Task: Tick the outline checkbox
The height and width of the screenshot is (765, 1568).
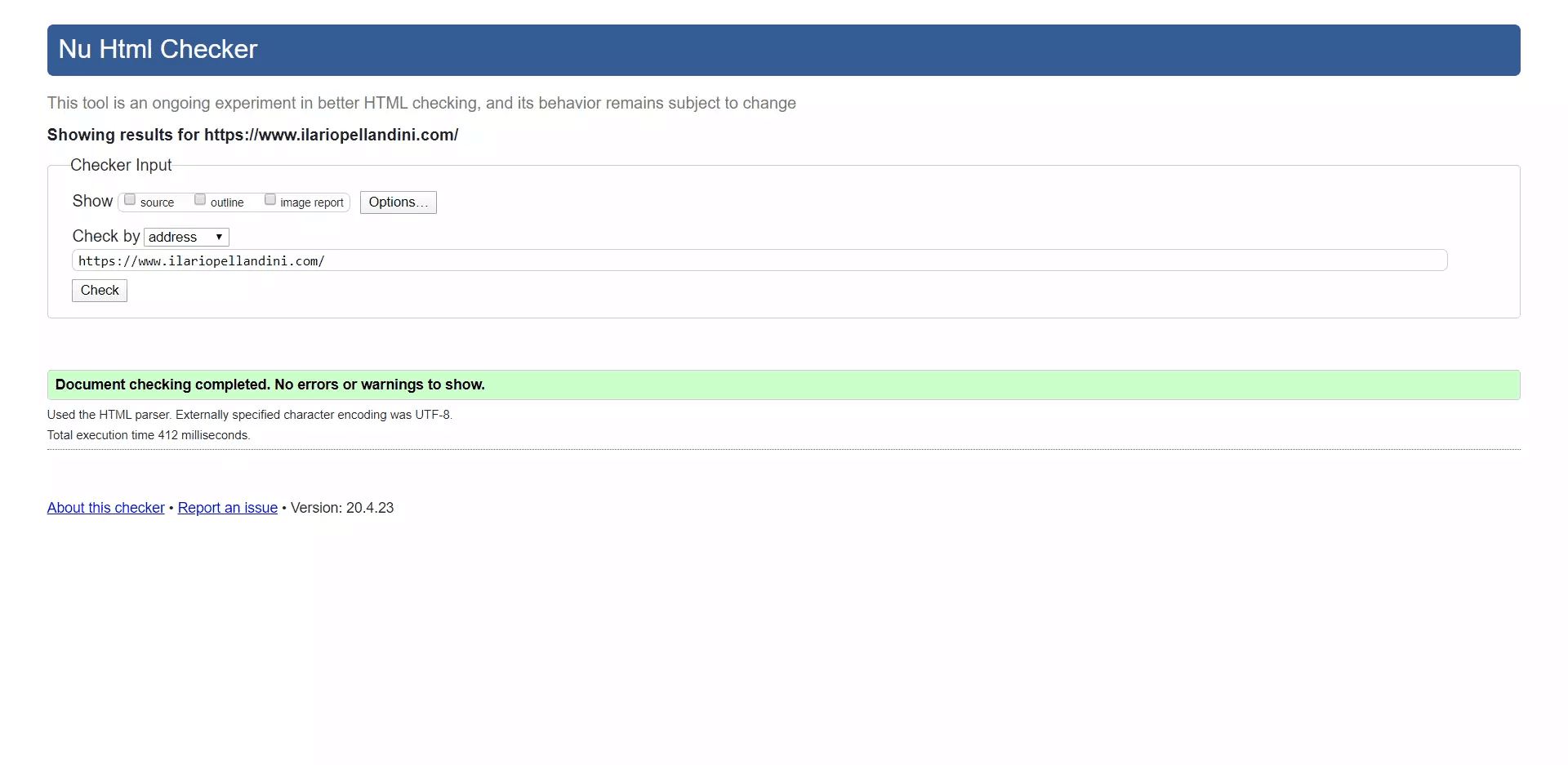Action: [x=200, y=200]
